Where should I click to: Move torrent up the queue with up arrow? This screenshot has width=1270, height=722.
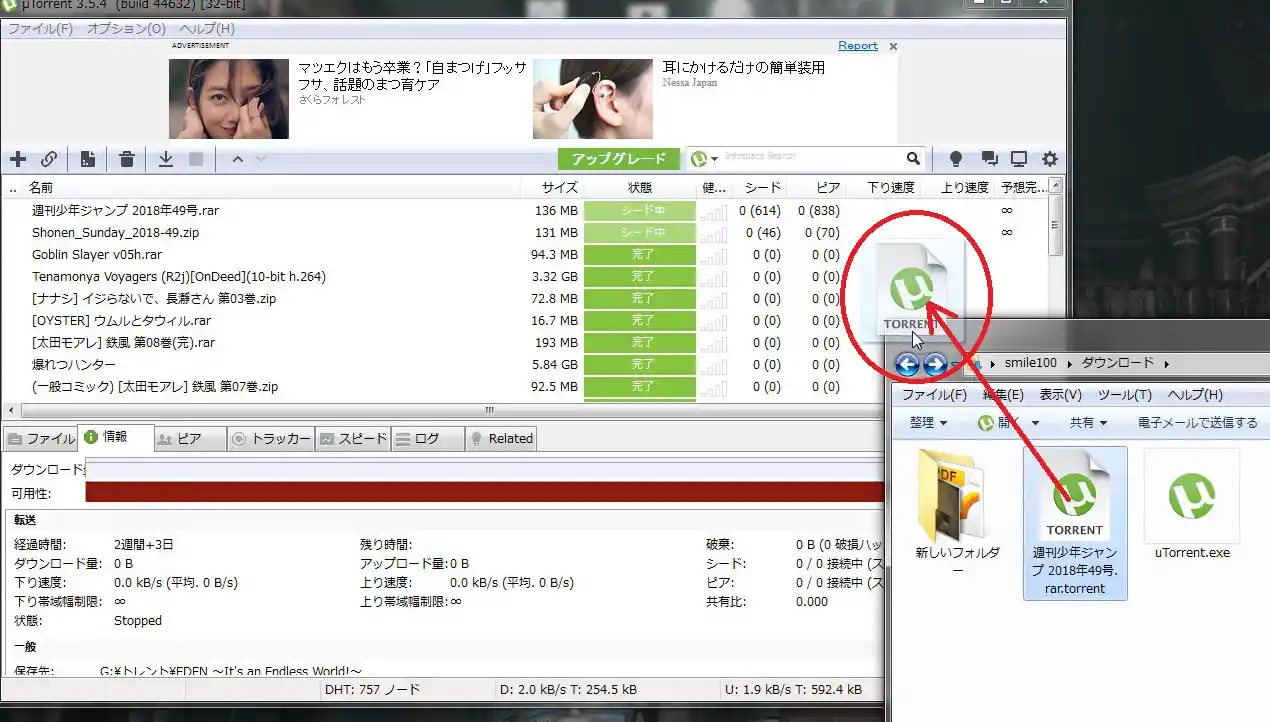[x=237, y=159]
